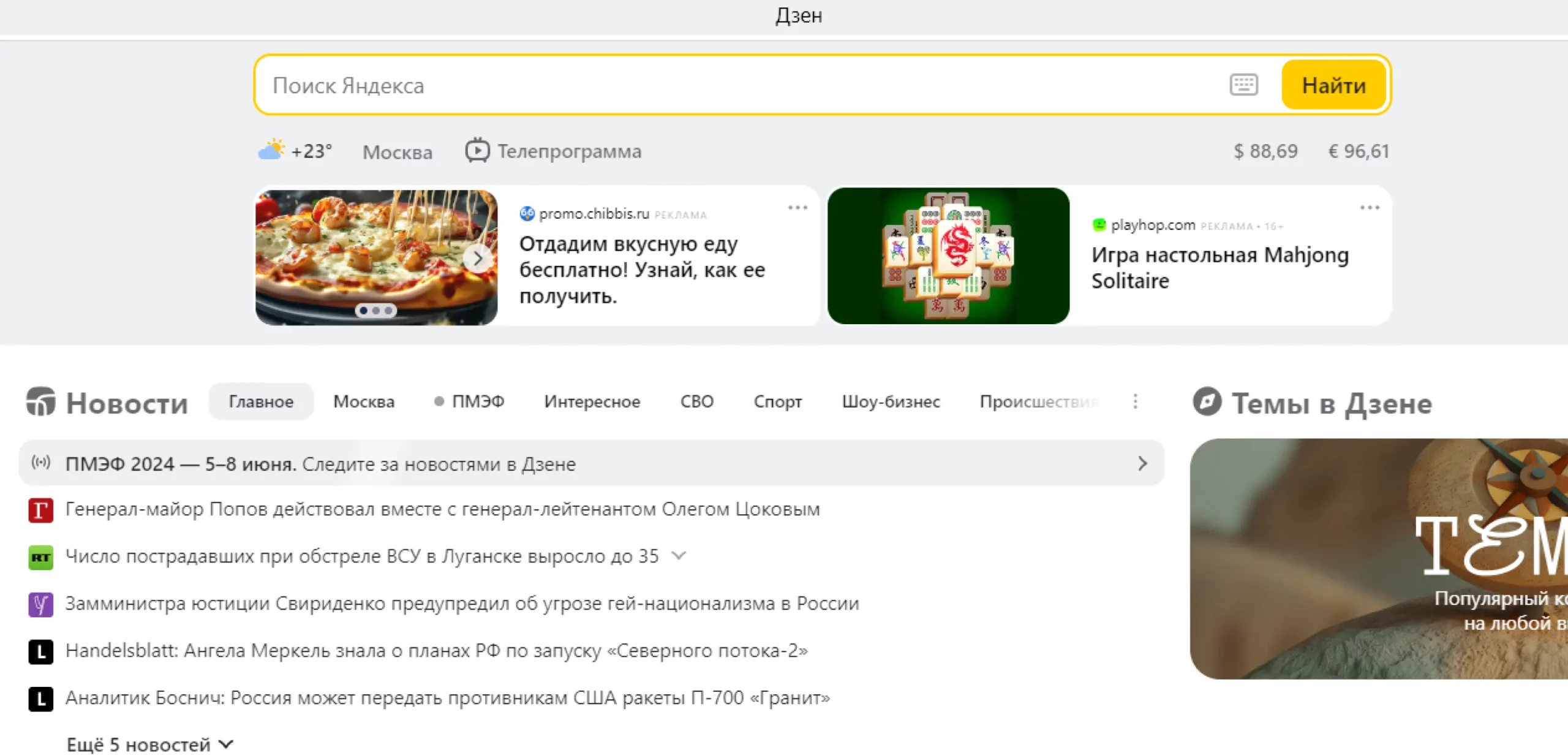
Task: Show next pizza ad image with arrow
Action: click(x=478, y=258)
